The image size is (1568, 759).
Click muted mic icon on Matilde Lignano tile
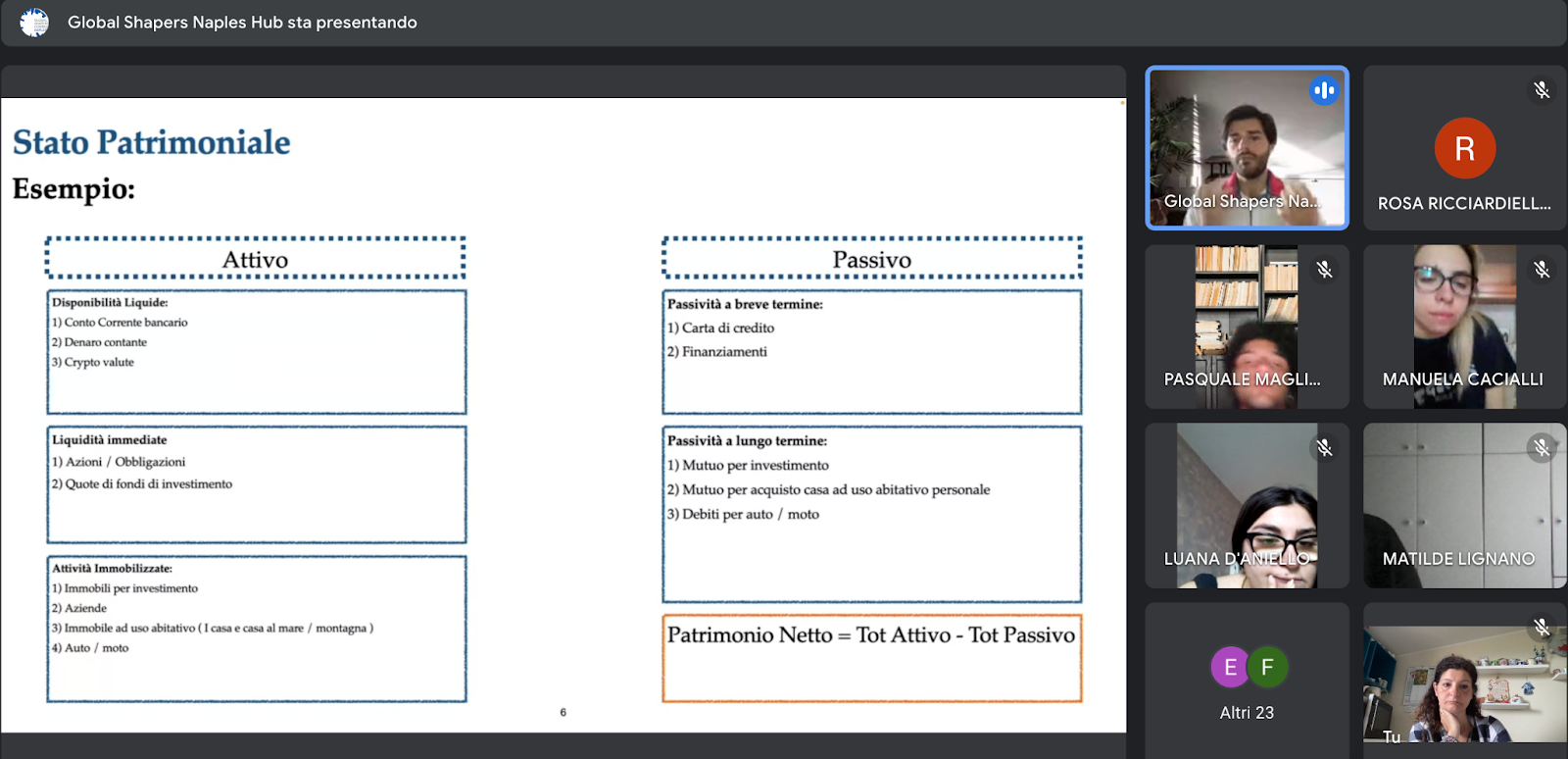tap(1542, 448)
